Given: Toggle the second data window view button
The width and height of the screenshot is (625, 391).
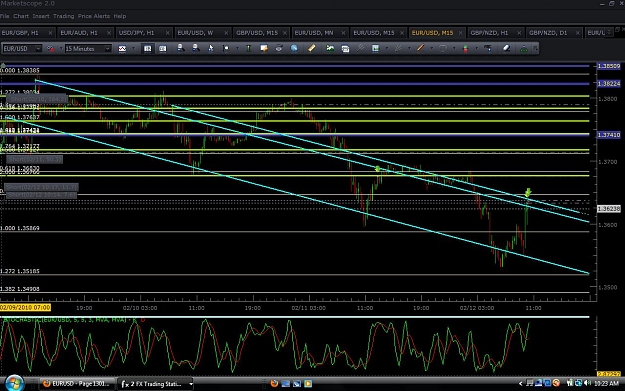Looking at the screenshot, I should (163, 49).
